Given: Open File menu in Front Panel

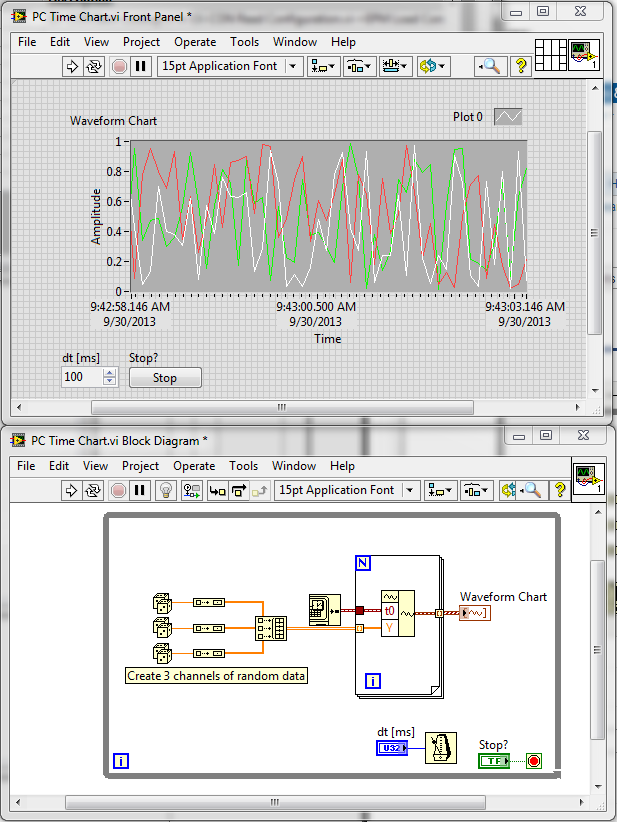Looking at the screenshot, I should pos(27,42).
